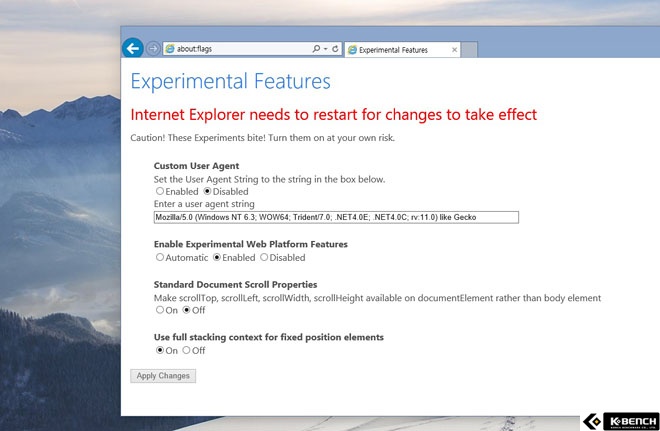Click the Apply Changes button

pos(163,376)
